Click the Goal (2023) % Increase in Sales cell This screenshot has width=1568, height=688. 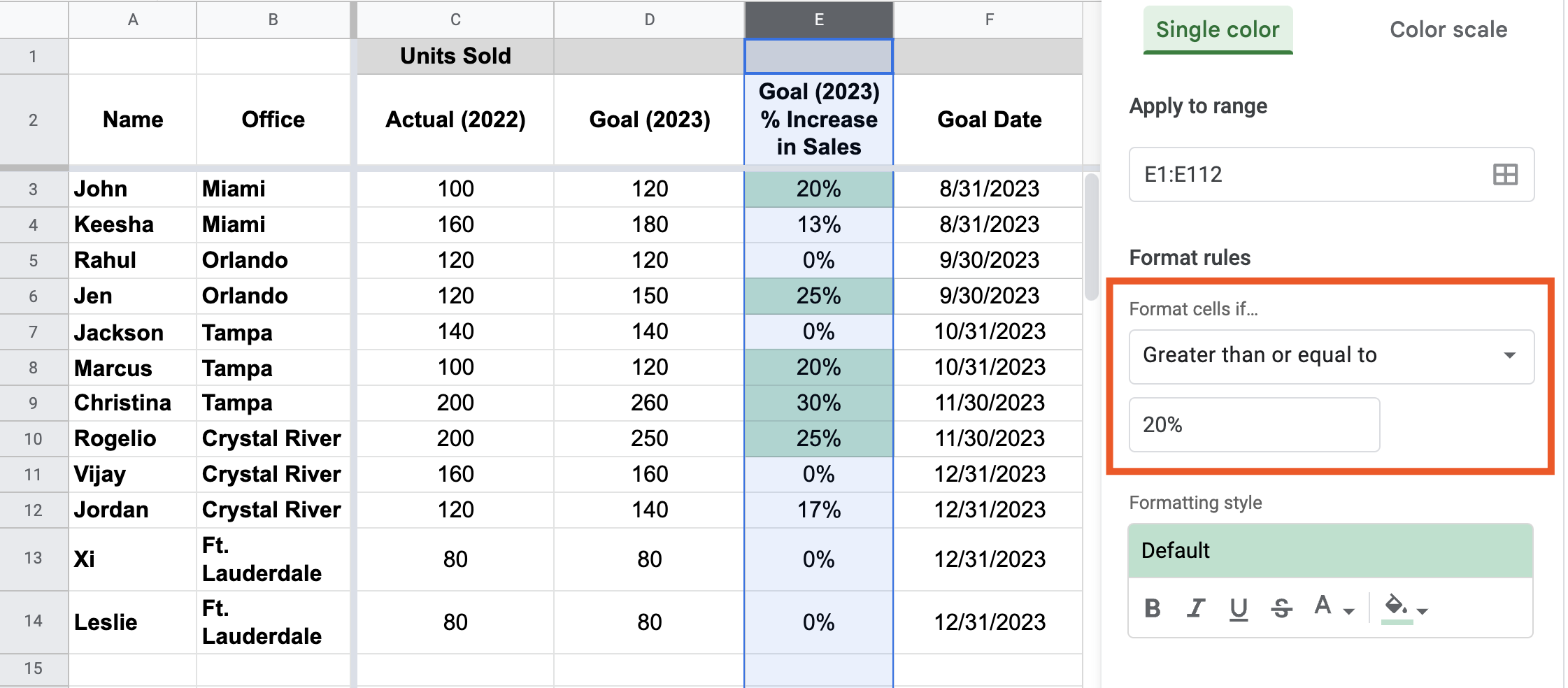tap(819, 120)
